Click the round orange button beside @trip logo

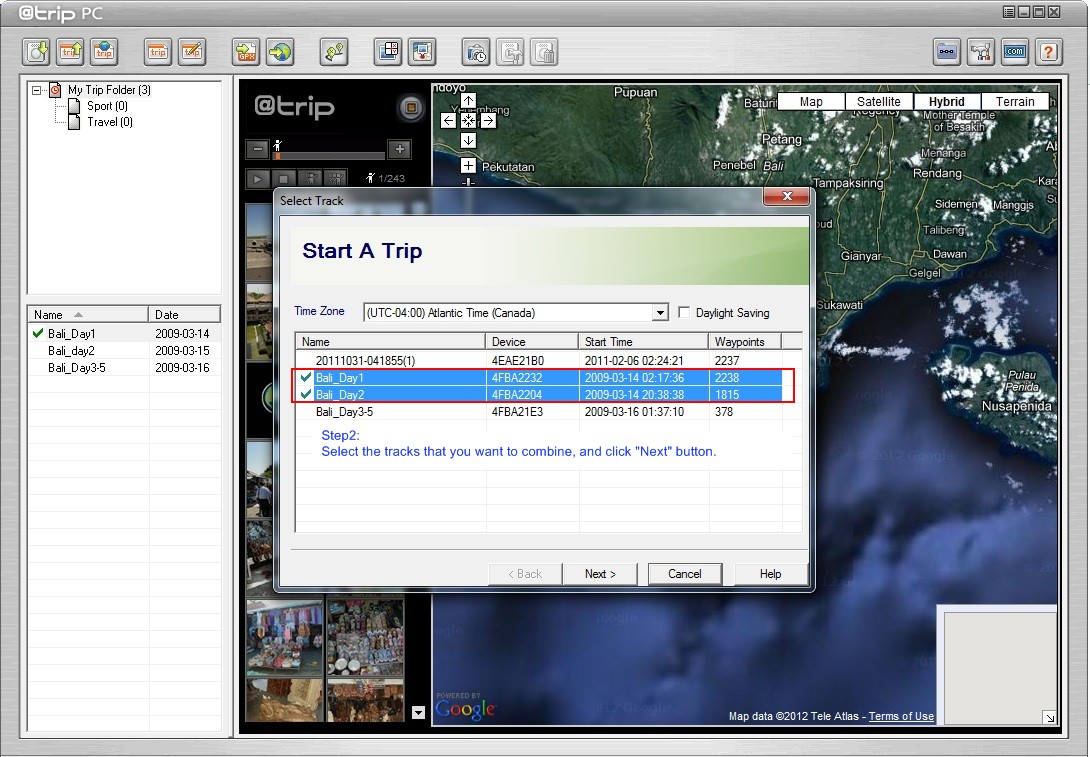pos(411,108)
